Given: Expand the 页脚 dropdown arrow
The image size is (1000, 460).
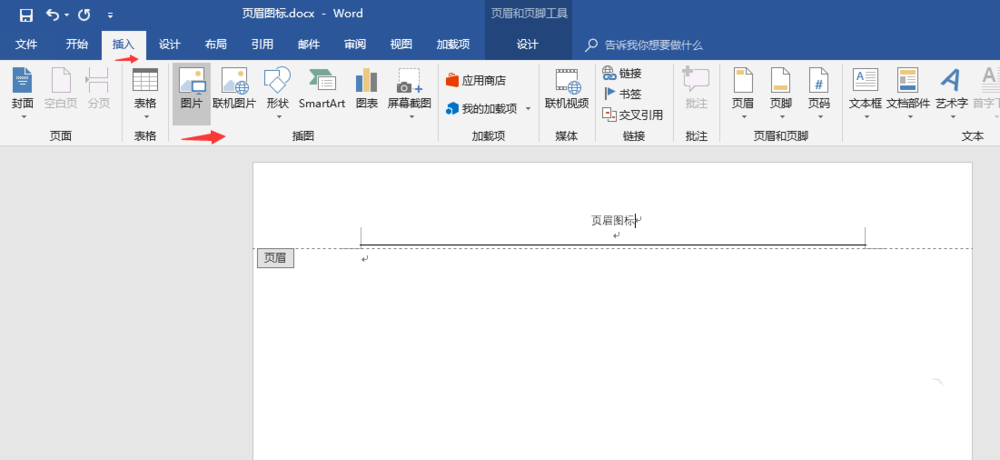Looking at the screenshot, I should click(781, 117).
